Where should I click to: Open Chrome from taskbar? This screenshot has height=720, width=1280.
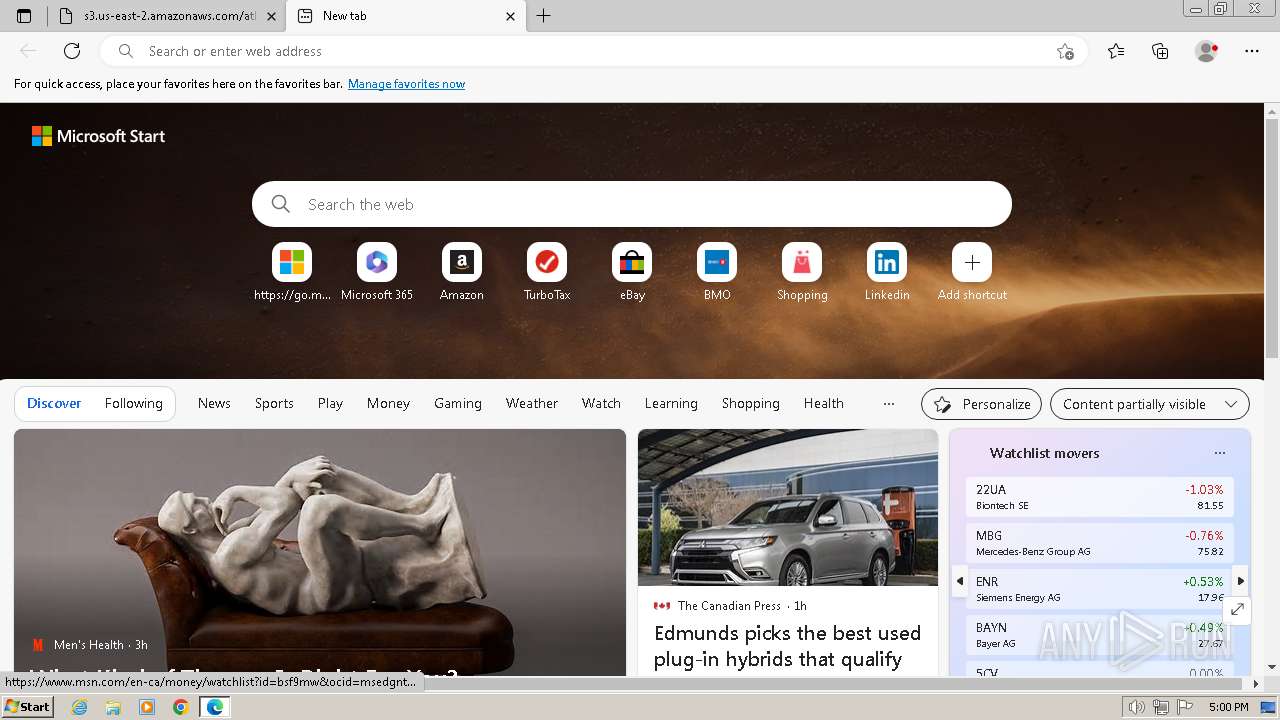pos(180,707)
